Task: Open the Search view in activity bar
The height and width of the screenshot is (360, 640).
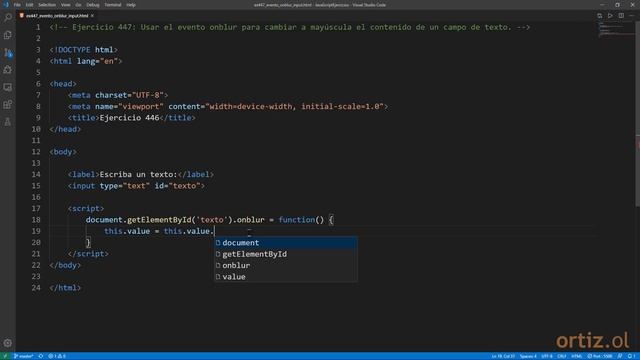Action: (8, 18)
